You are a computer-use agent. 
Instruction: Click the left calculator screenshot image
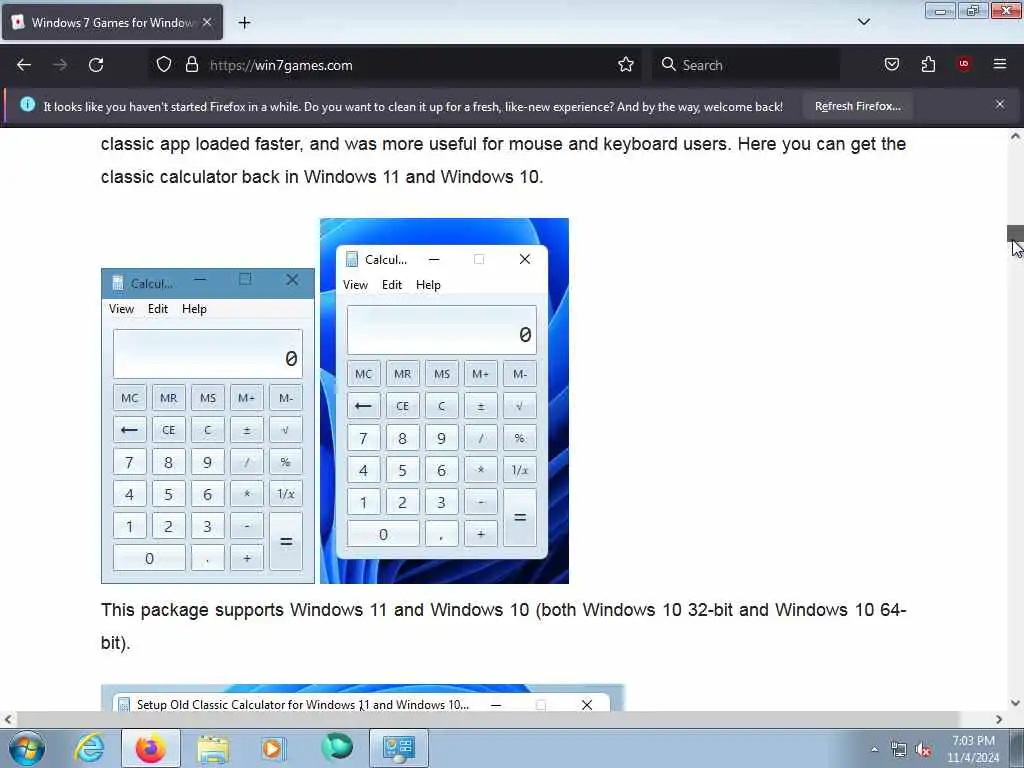(x=208, y=426)
